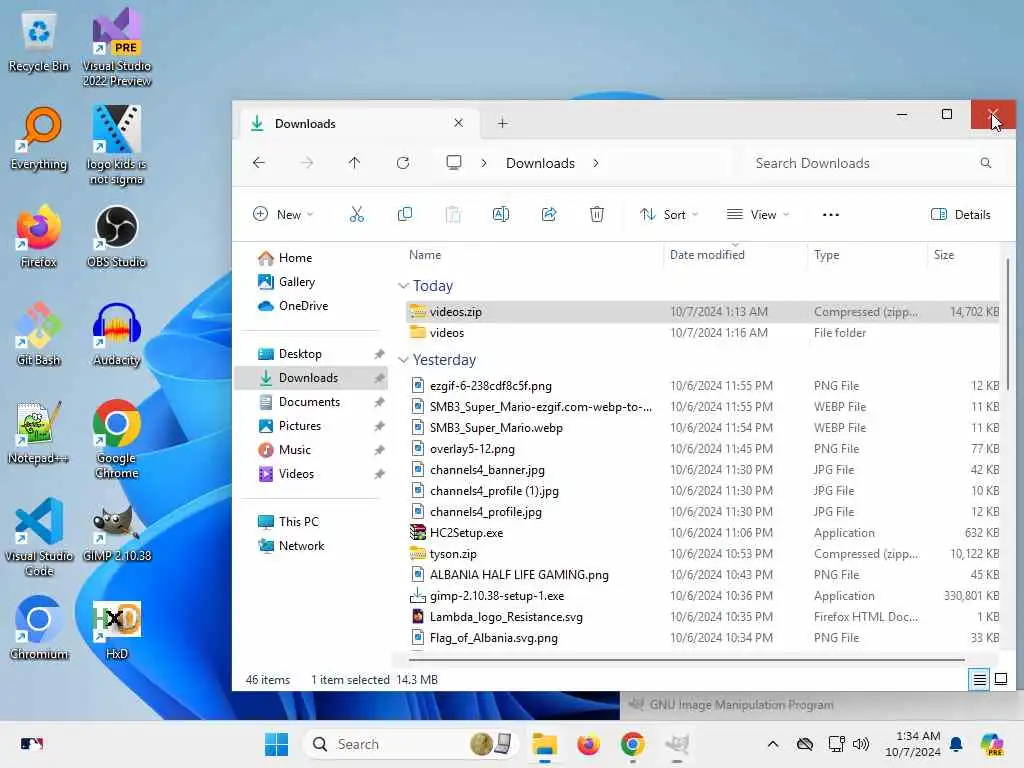Sort by Size column header

pyautogui.click(x=963, y=255)
